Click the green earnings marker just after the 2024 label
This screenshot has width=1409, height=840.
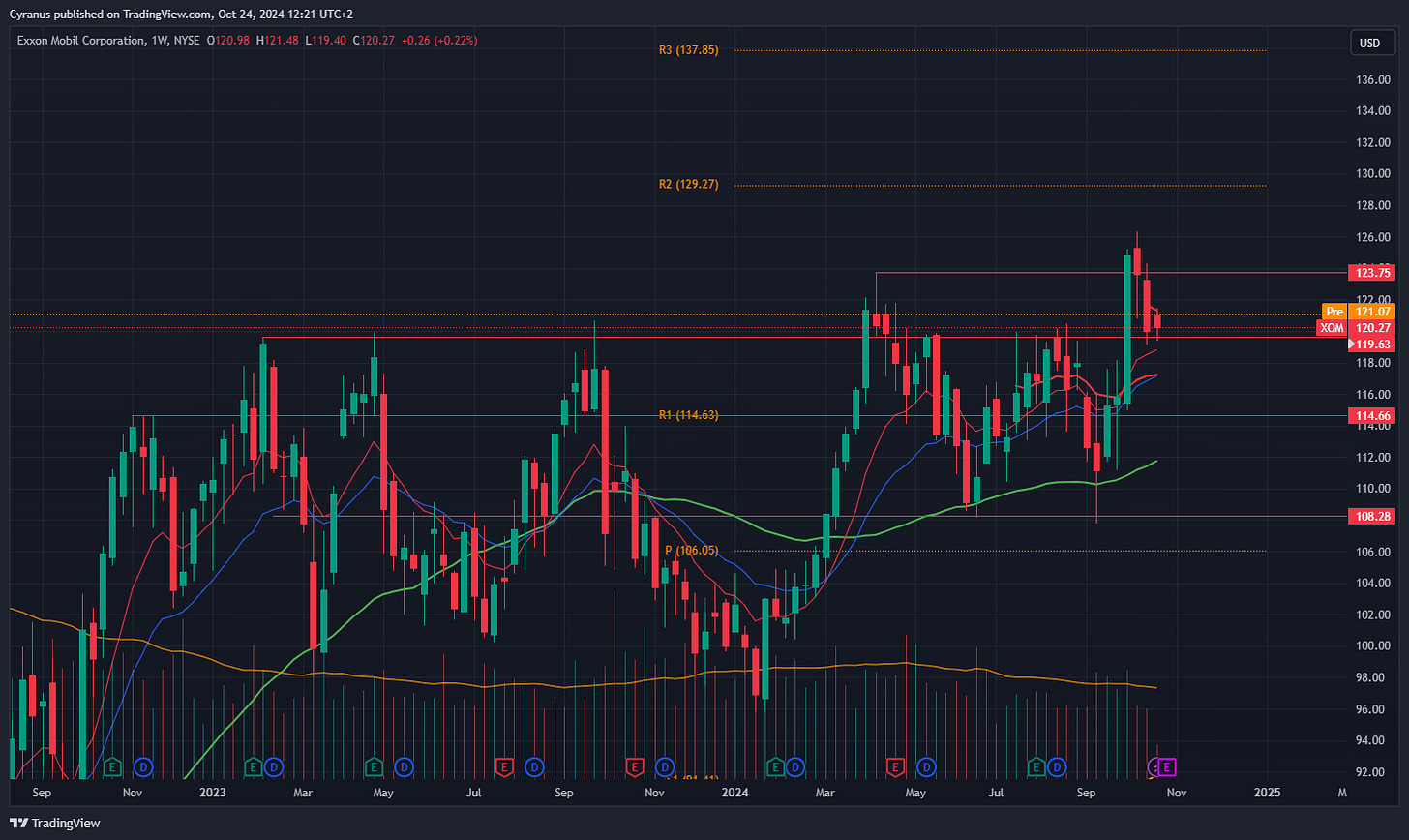point(775,767)
